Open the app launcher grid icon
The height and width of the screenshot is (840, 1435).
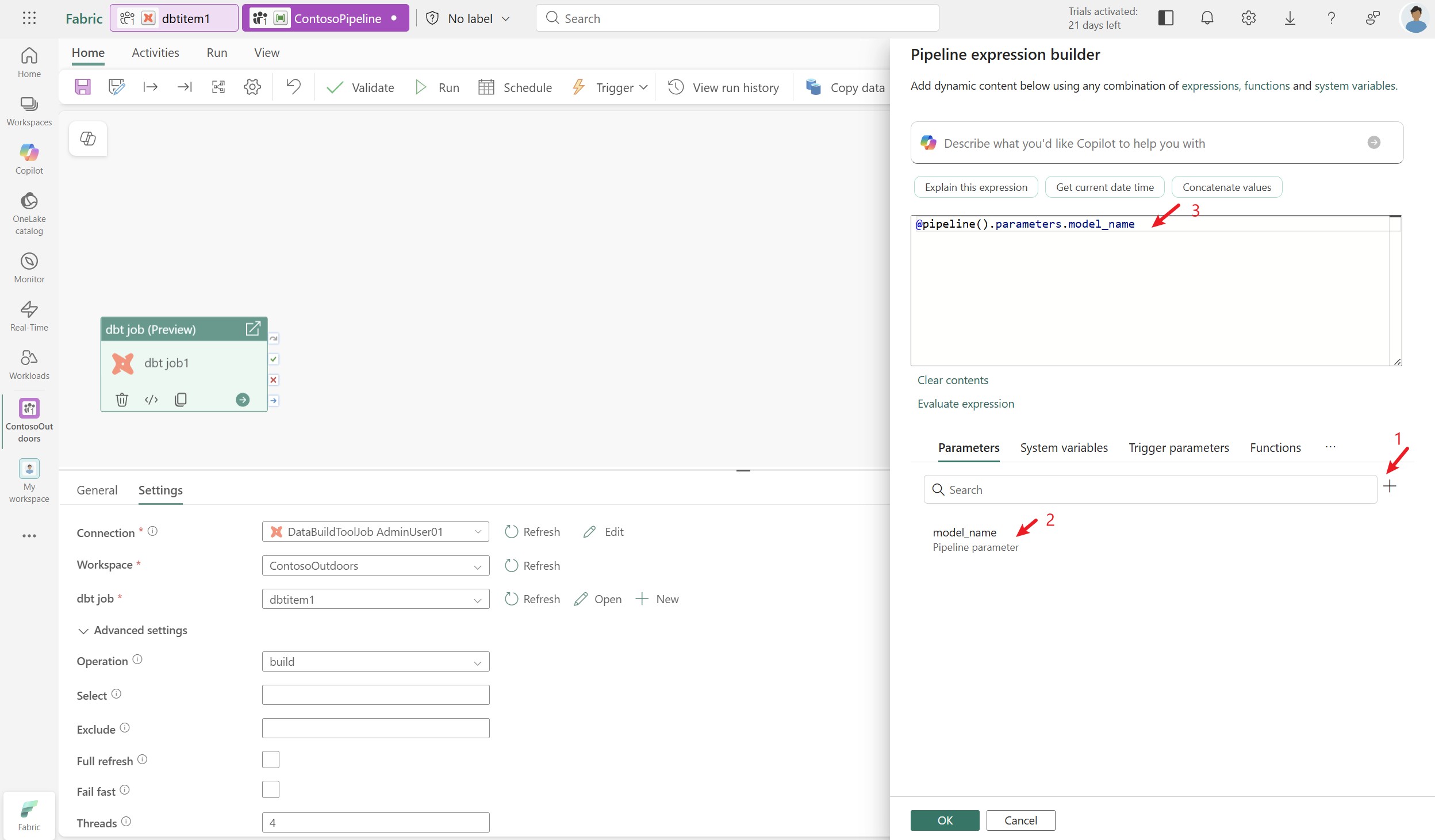point(29,18)
